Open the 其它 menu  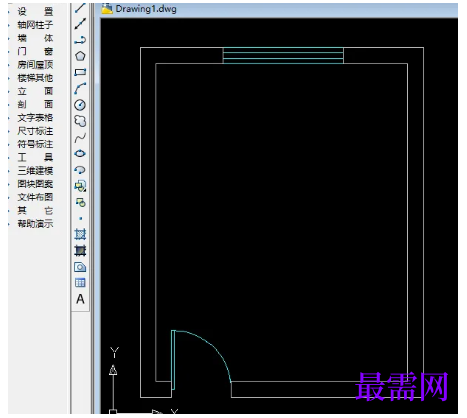click(35, 211)
